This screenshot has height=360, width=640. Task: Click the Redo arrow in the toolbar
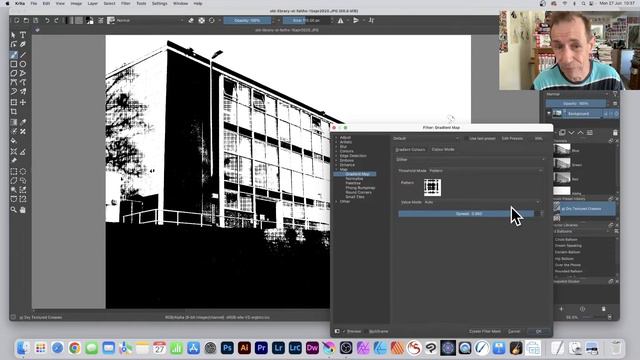tap(56, 20)
